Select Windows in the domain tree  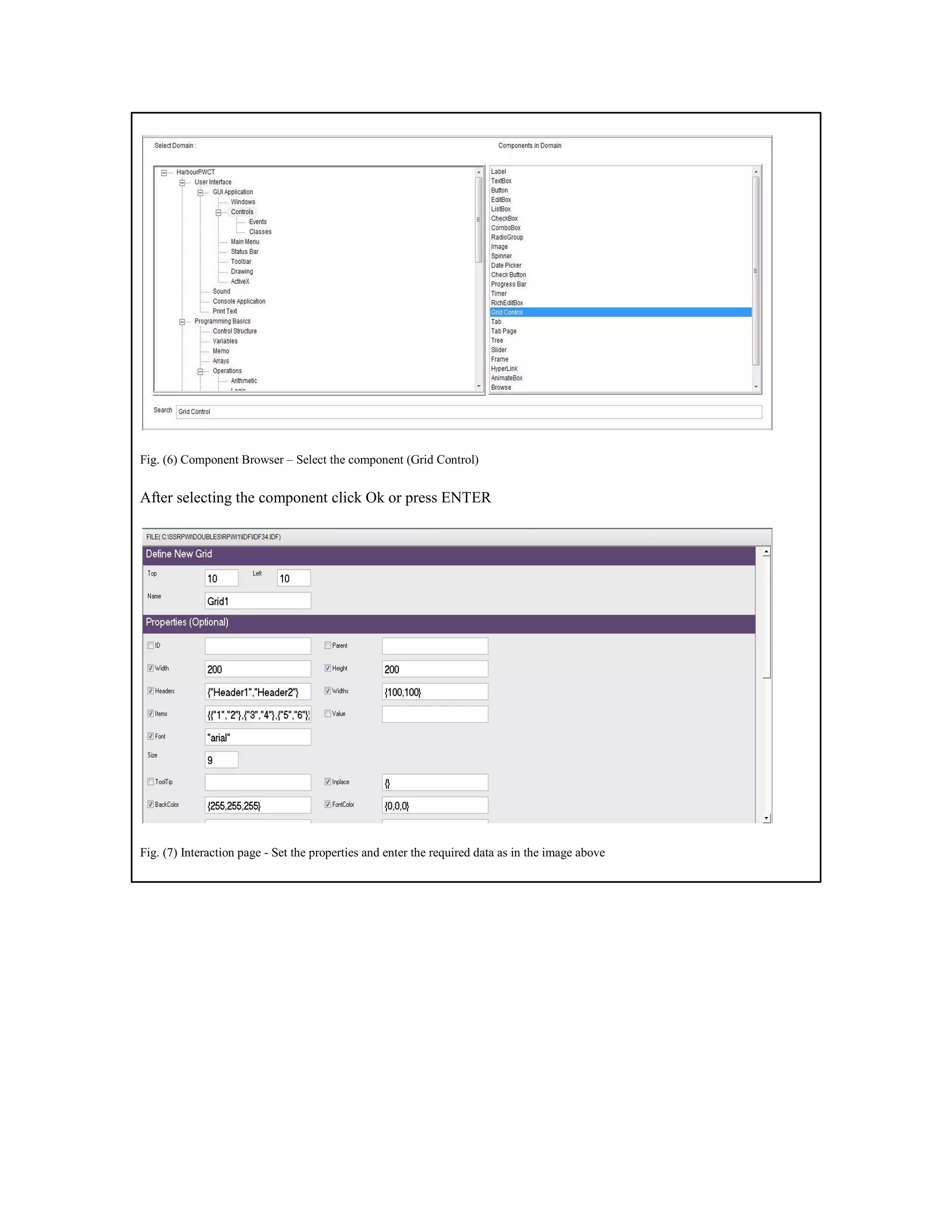coord(243,202)
